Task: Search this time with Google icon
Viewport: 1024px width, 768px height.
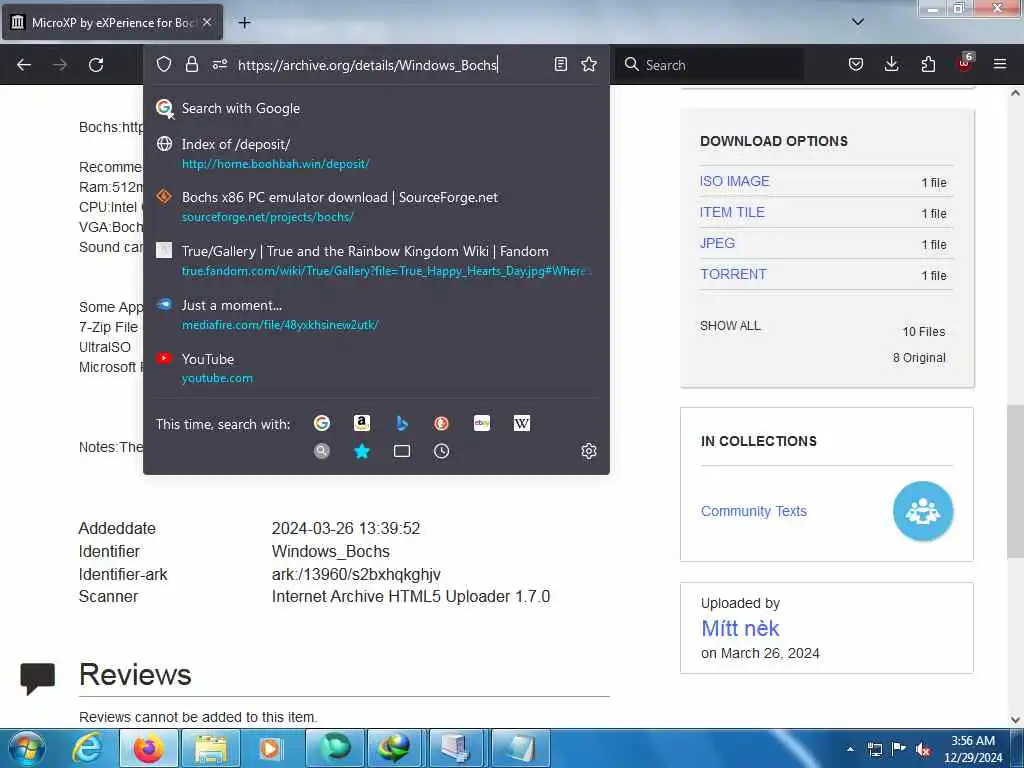Action: 322,423
